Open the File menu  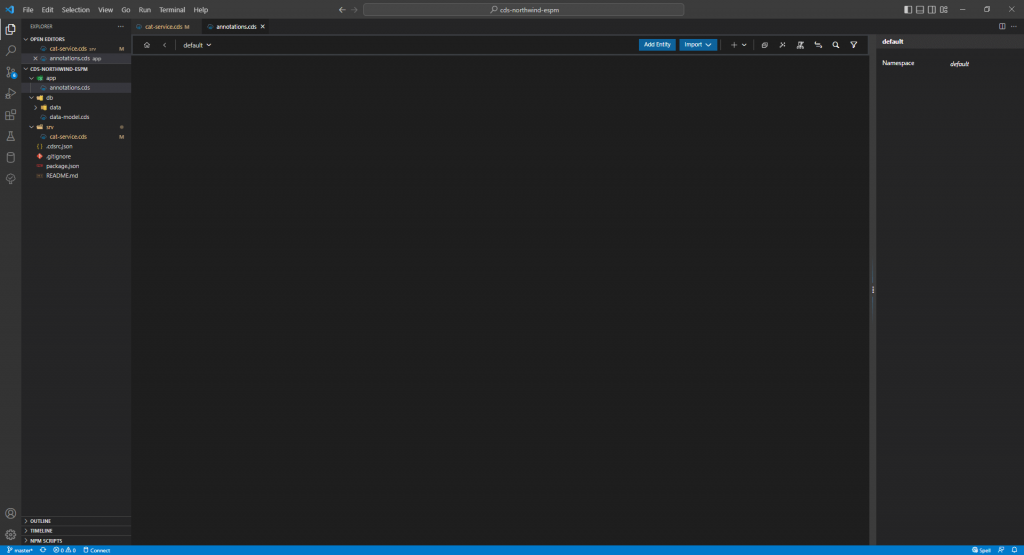(x=28, y=10)
